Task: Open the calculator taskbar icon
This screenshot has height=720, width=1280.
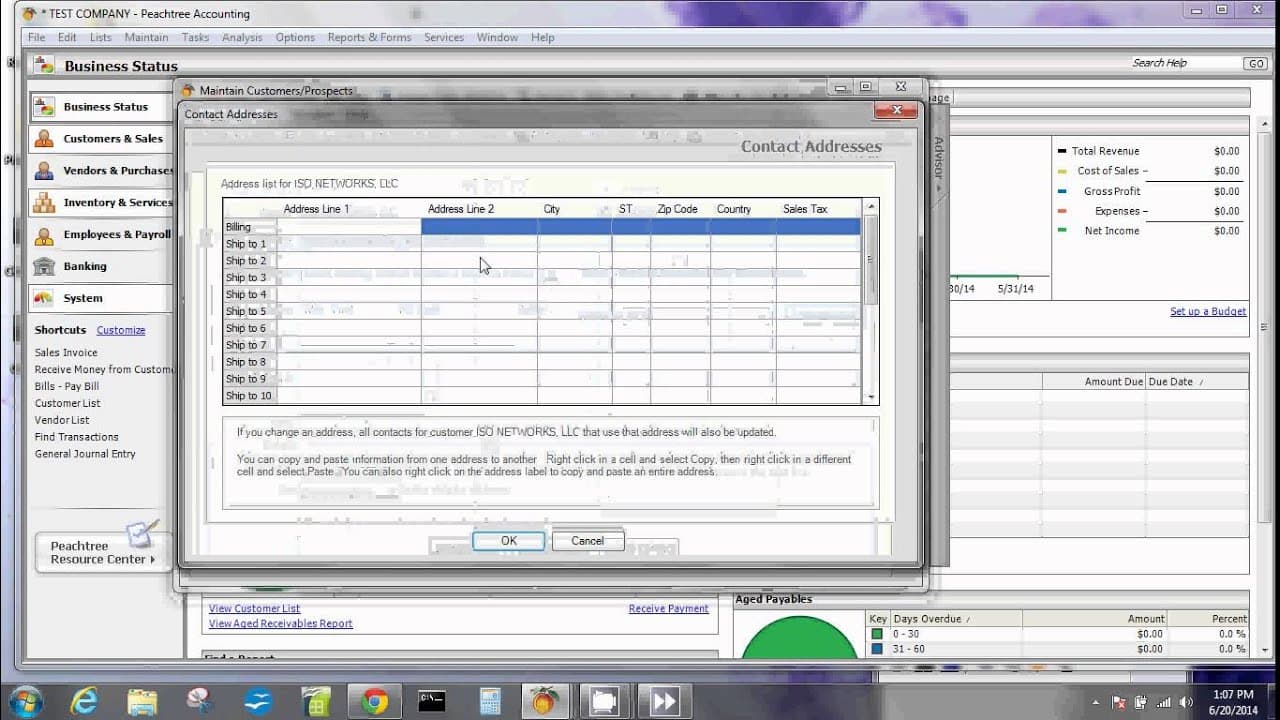Action: pos(490,701)
